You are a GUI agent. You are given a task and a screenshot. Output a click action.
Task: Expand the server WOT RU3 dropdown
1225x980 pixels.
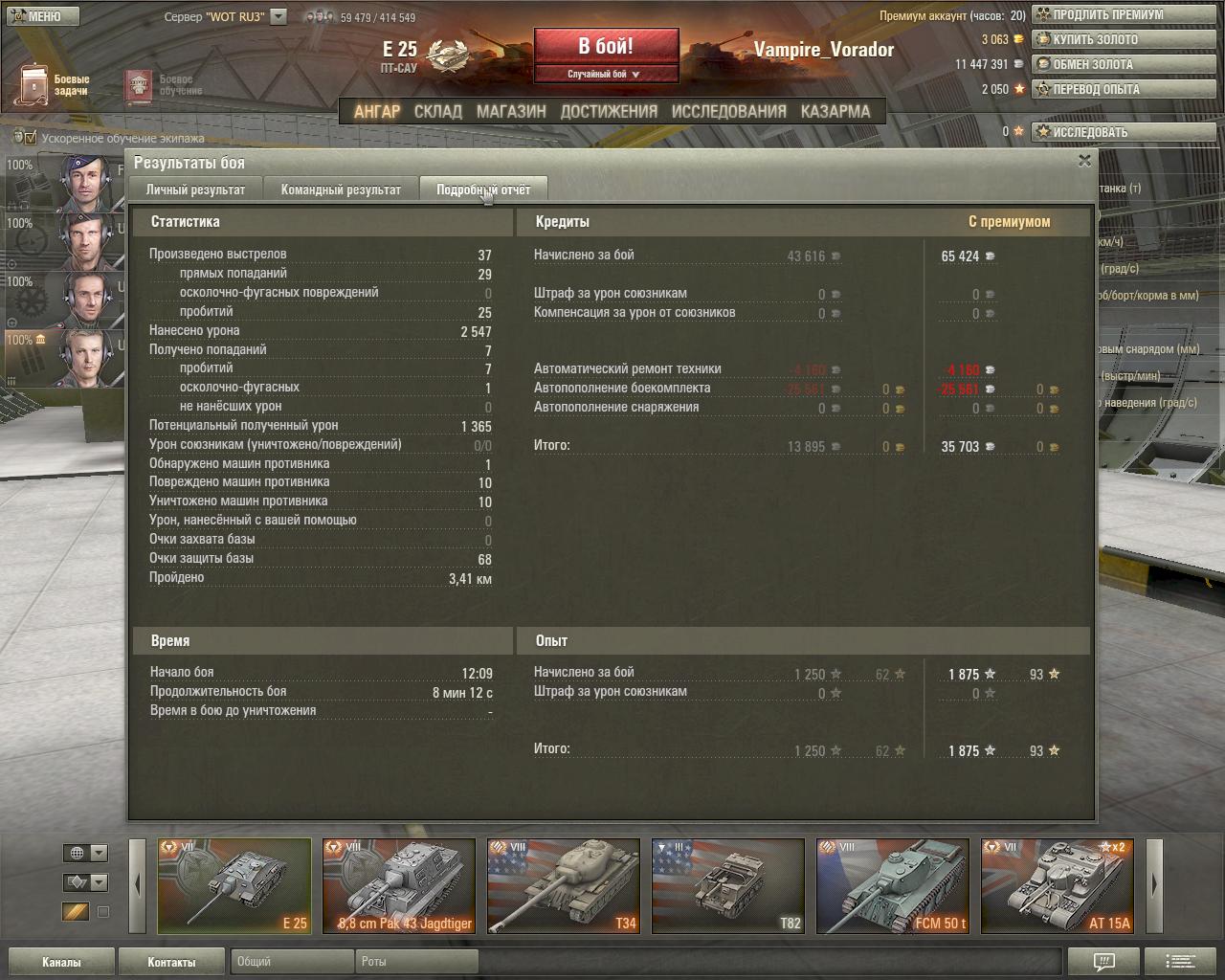click(278, 16)
